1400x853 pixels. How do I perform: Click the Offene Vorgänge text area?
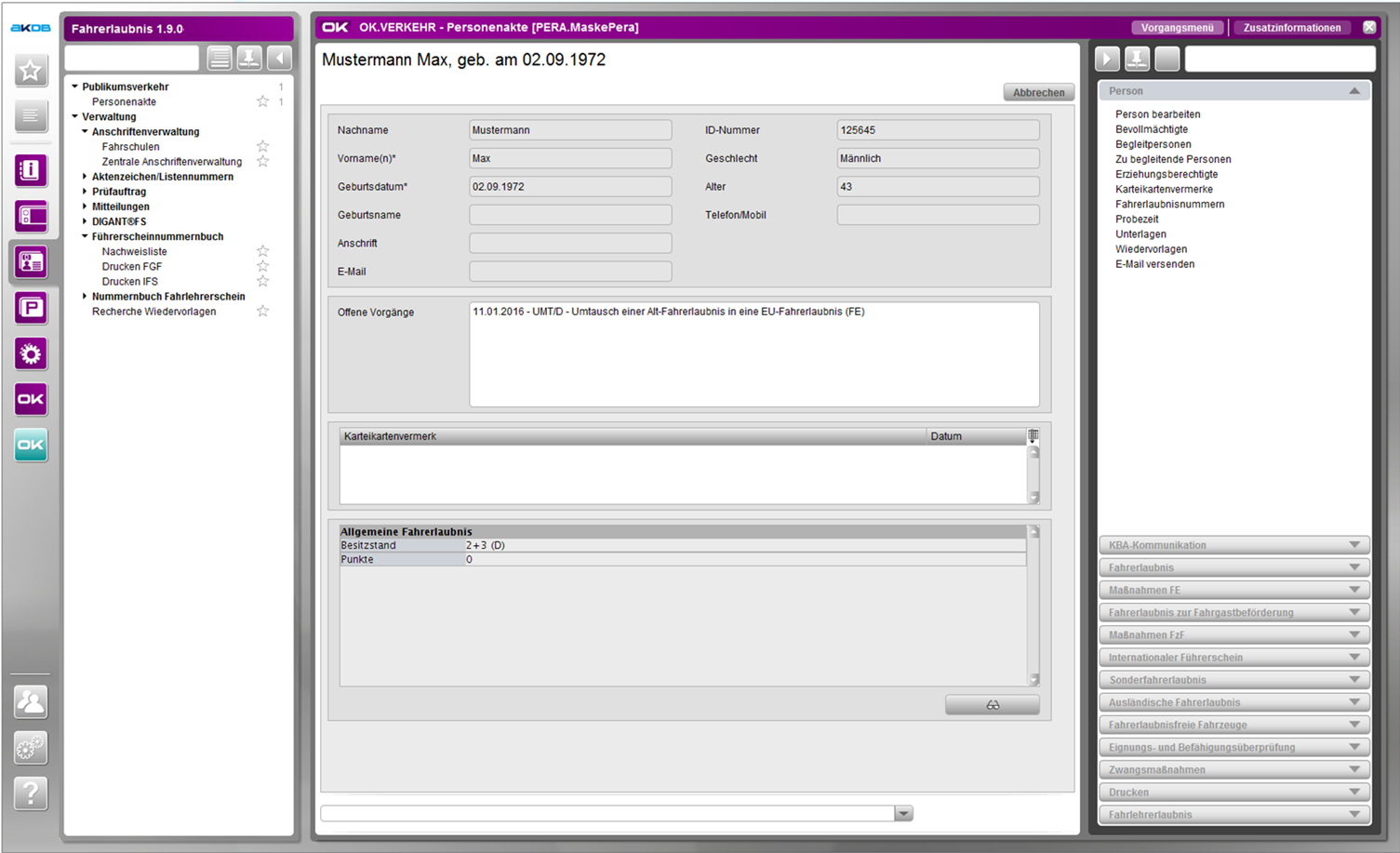pos(753,354)
